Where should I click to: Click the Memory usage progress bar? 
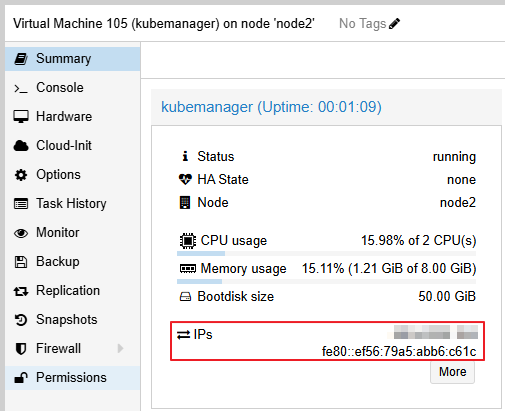326,282
